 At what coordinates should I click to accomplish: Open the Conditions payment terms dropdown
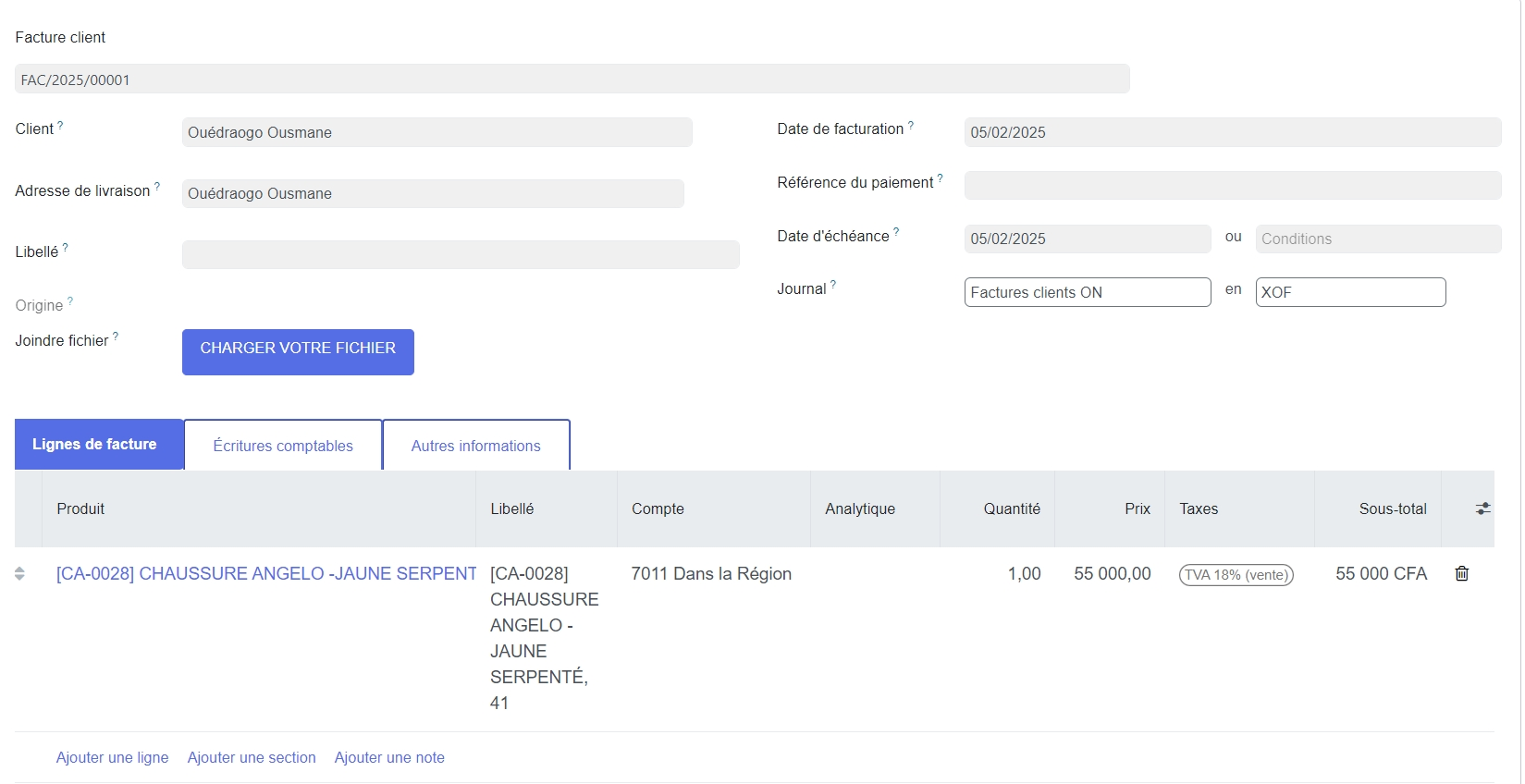(1377, 239)
